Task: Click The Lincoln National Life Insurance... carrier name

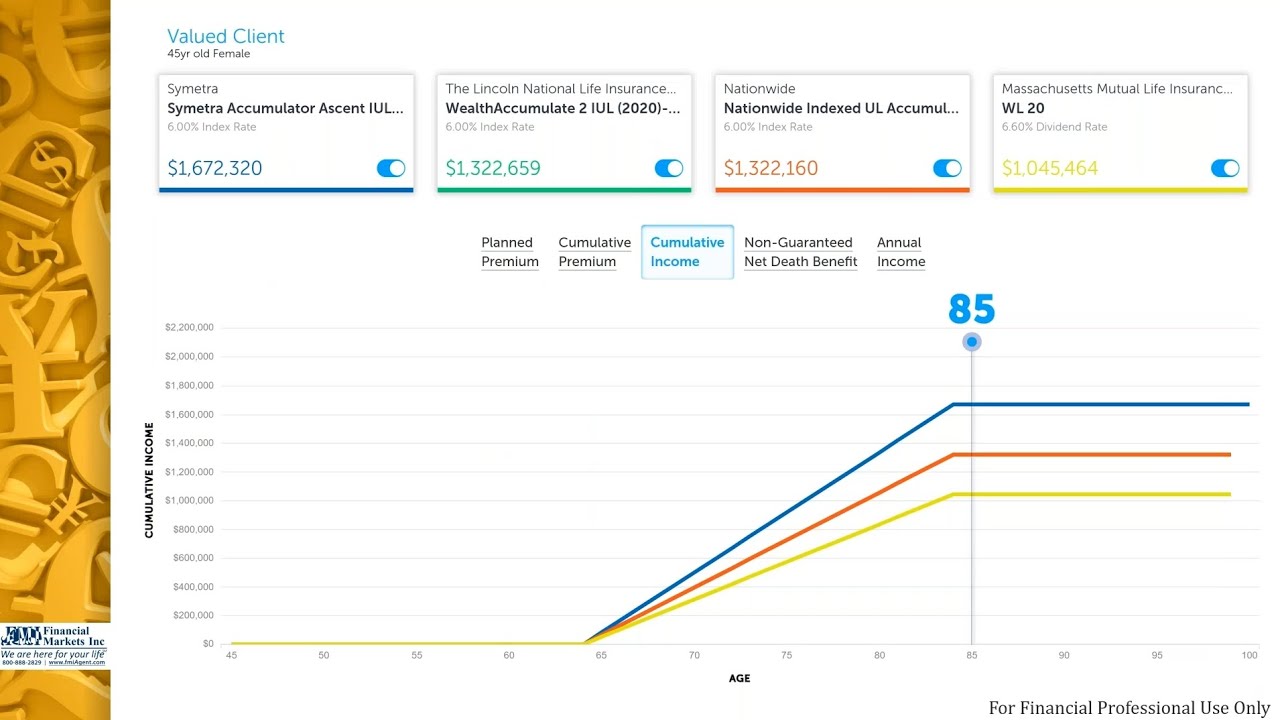Action: click(560, 89)
